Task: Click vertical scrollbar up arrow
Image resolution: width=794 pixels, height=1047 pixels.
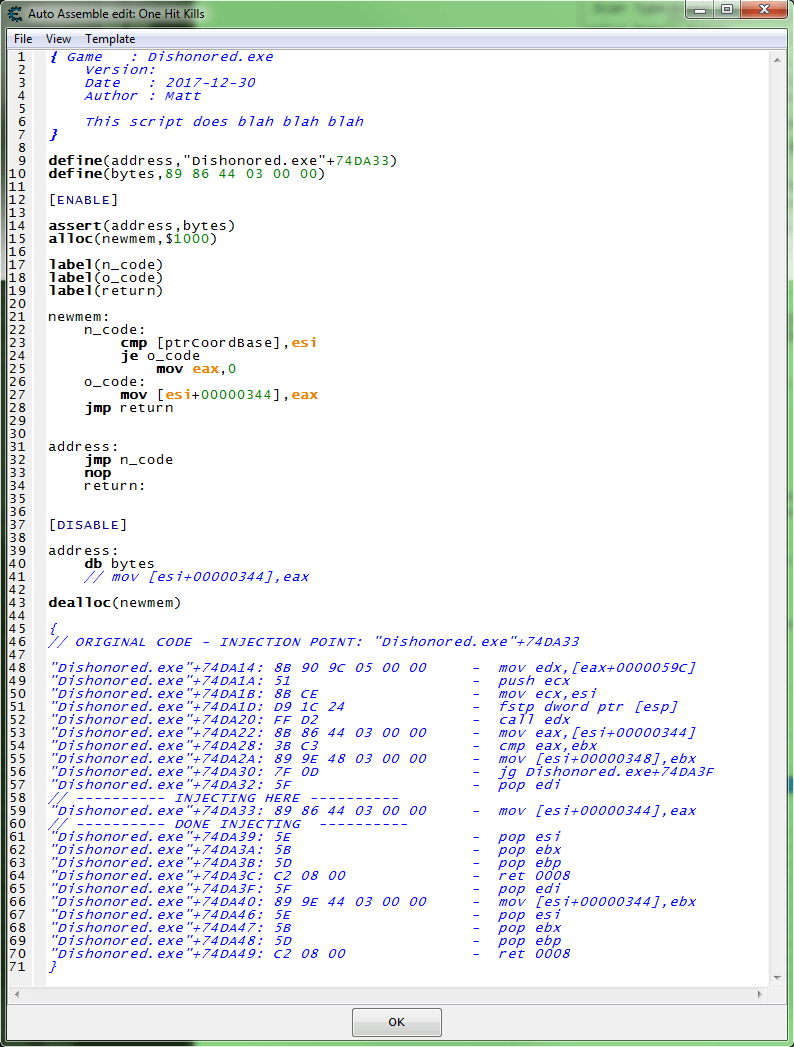Action: point(777,59)
